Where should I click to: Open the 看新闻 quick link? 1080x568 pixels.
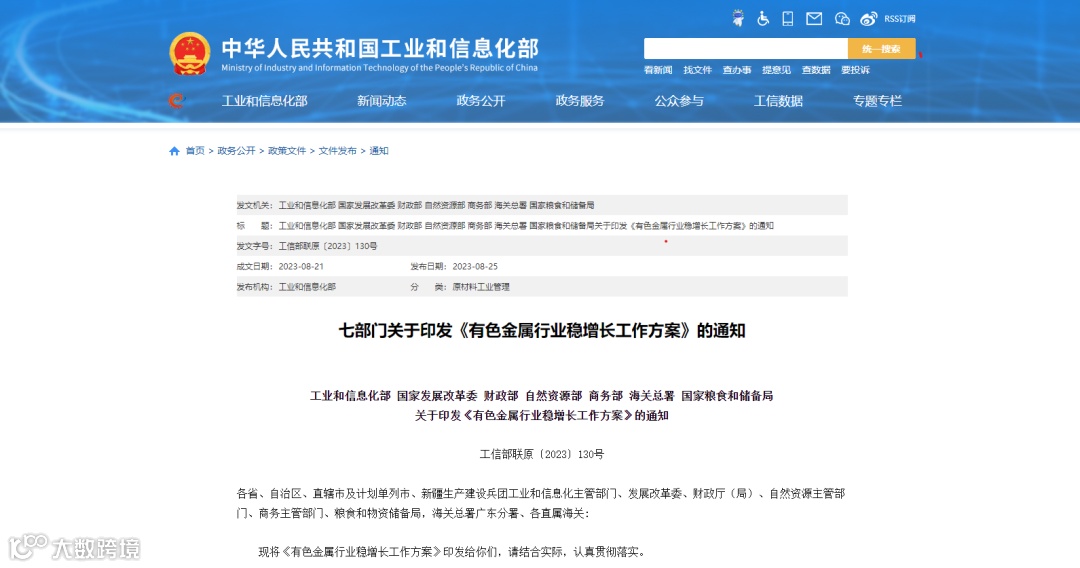(658, 70)
